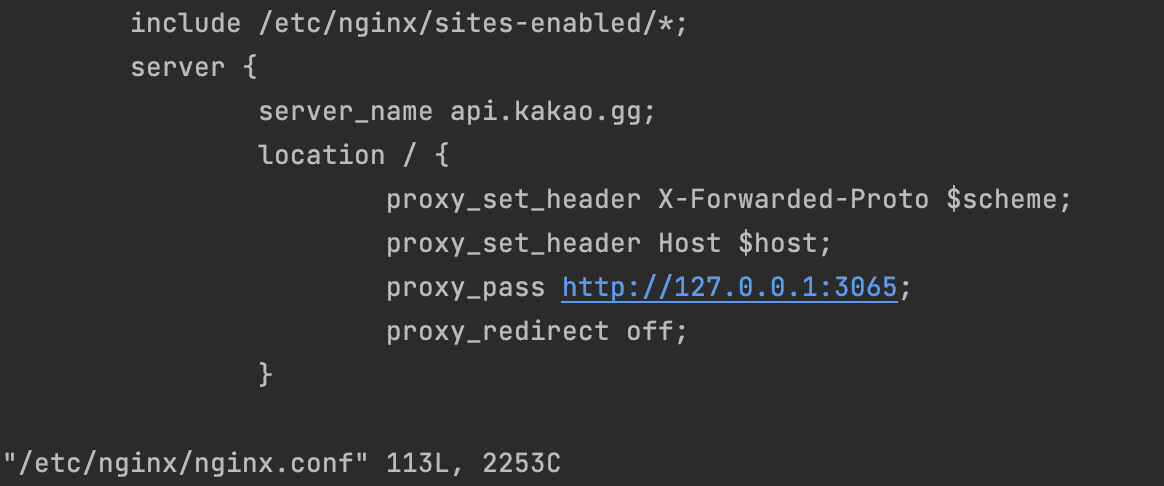Screen dimensions: 1164x486
Task: Place cursor on server_name api.kakao.gg
Action: coord(457,112)
